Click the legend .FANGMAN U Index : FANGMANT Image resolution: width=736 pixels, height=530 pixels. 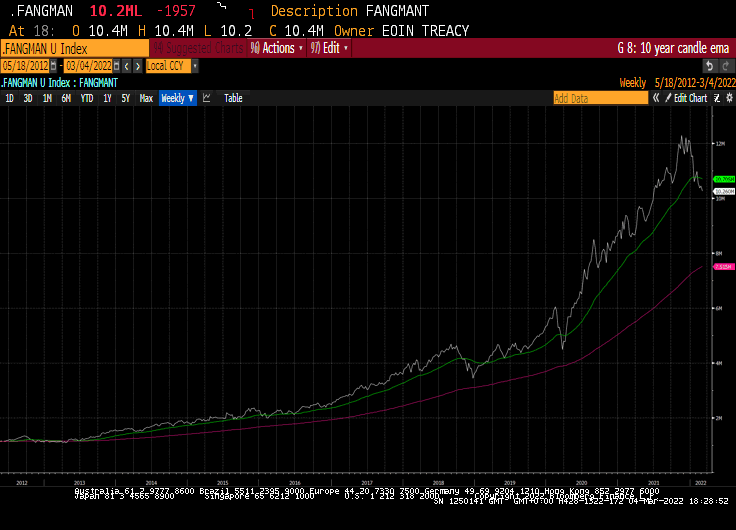point(59,83)
